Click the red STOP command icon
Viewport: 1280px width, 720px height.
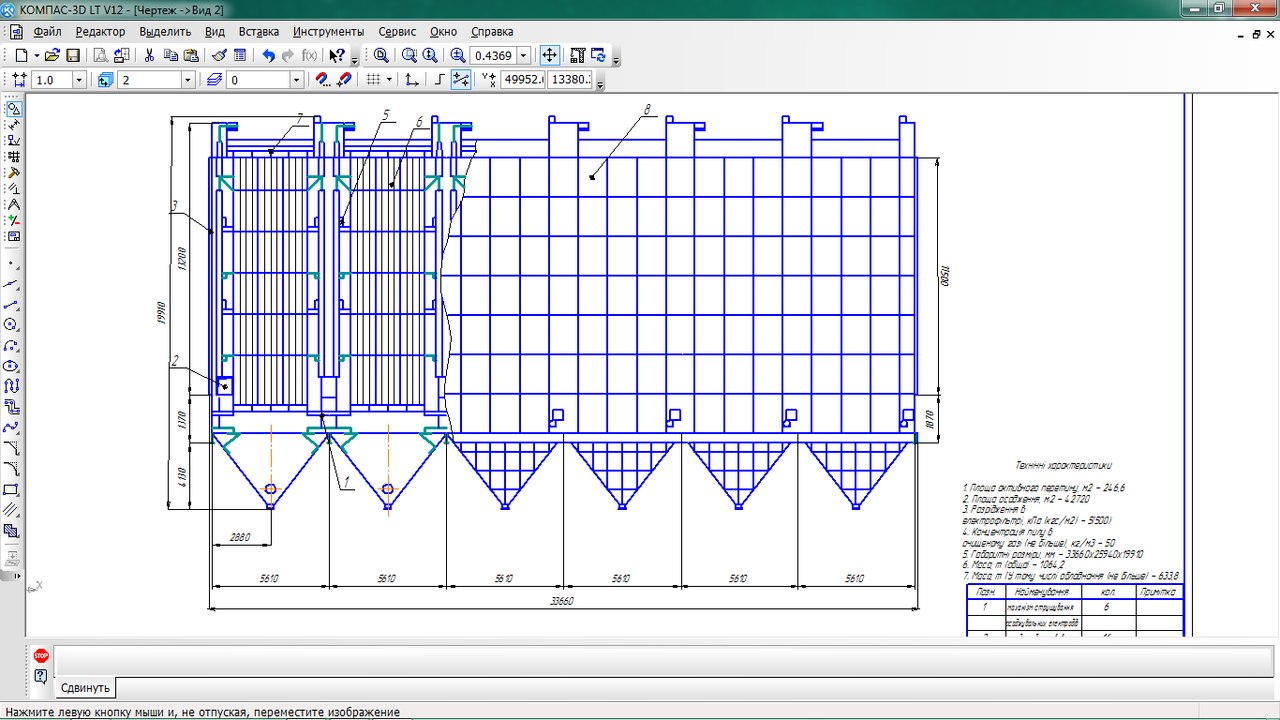coord(41,656)
